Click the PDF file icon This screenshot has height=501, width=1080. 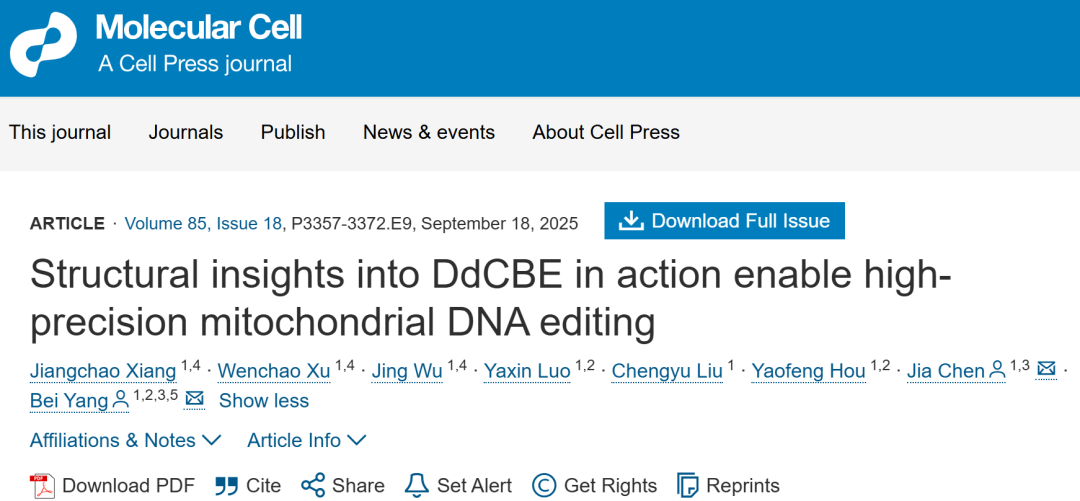tap(41, 486)
